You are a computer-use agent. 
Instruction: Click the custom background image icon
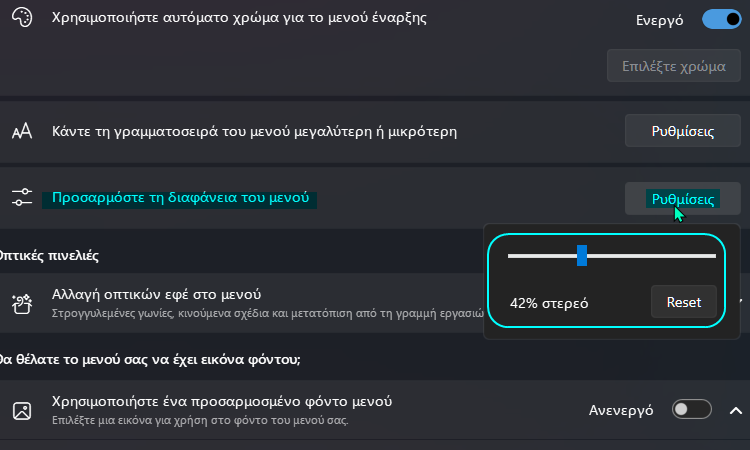(x=22, y=411)
